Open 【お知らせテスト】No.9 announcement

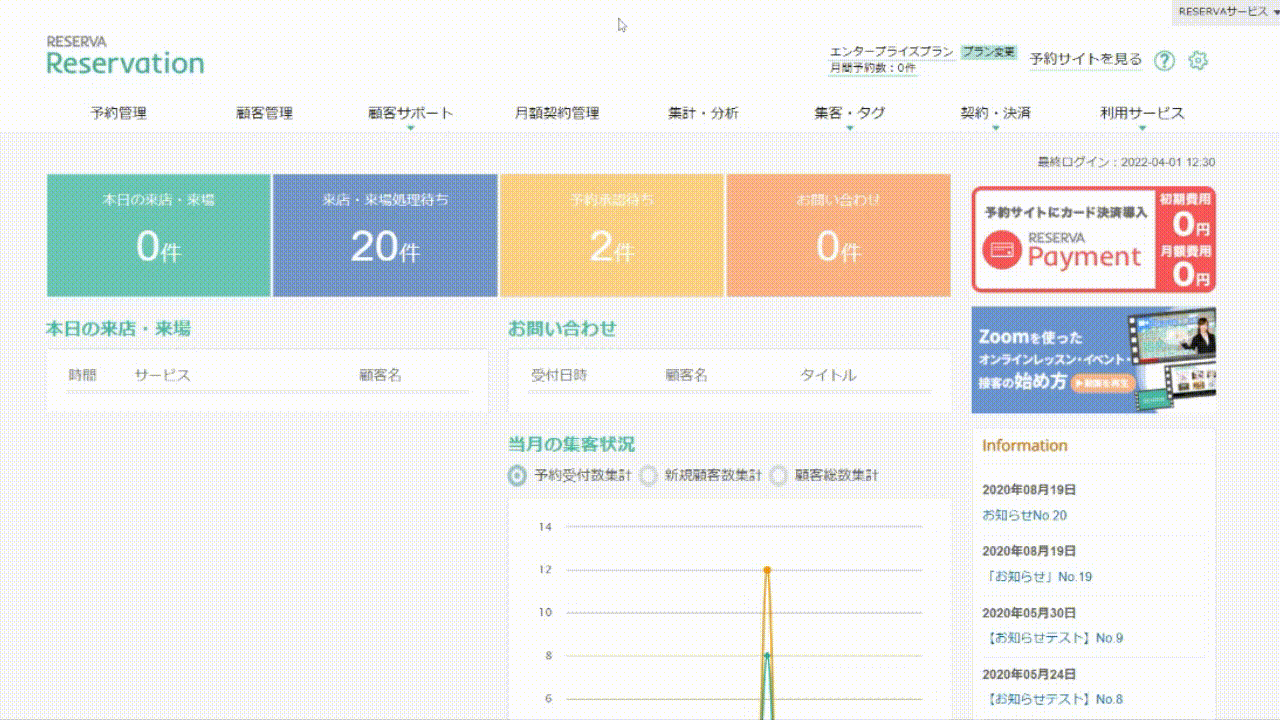1053,638
